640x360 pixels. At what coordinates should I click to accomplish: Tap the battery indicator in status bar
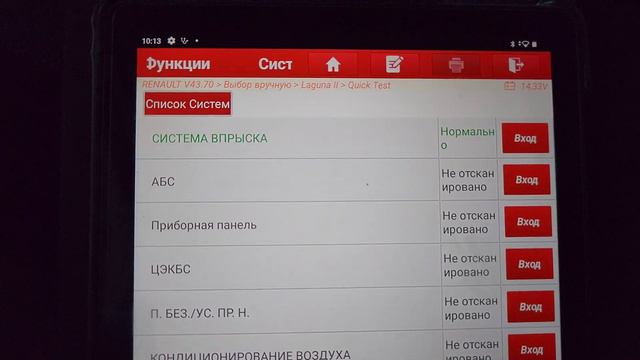[534, 44]
